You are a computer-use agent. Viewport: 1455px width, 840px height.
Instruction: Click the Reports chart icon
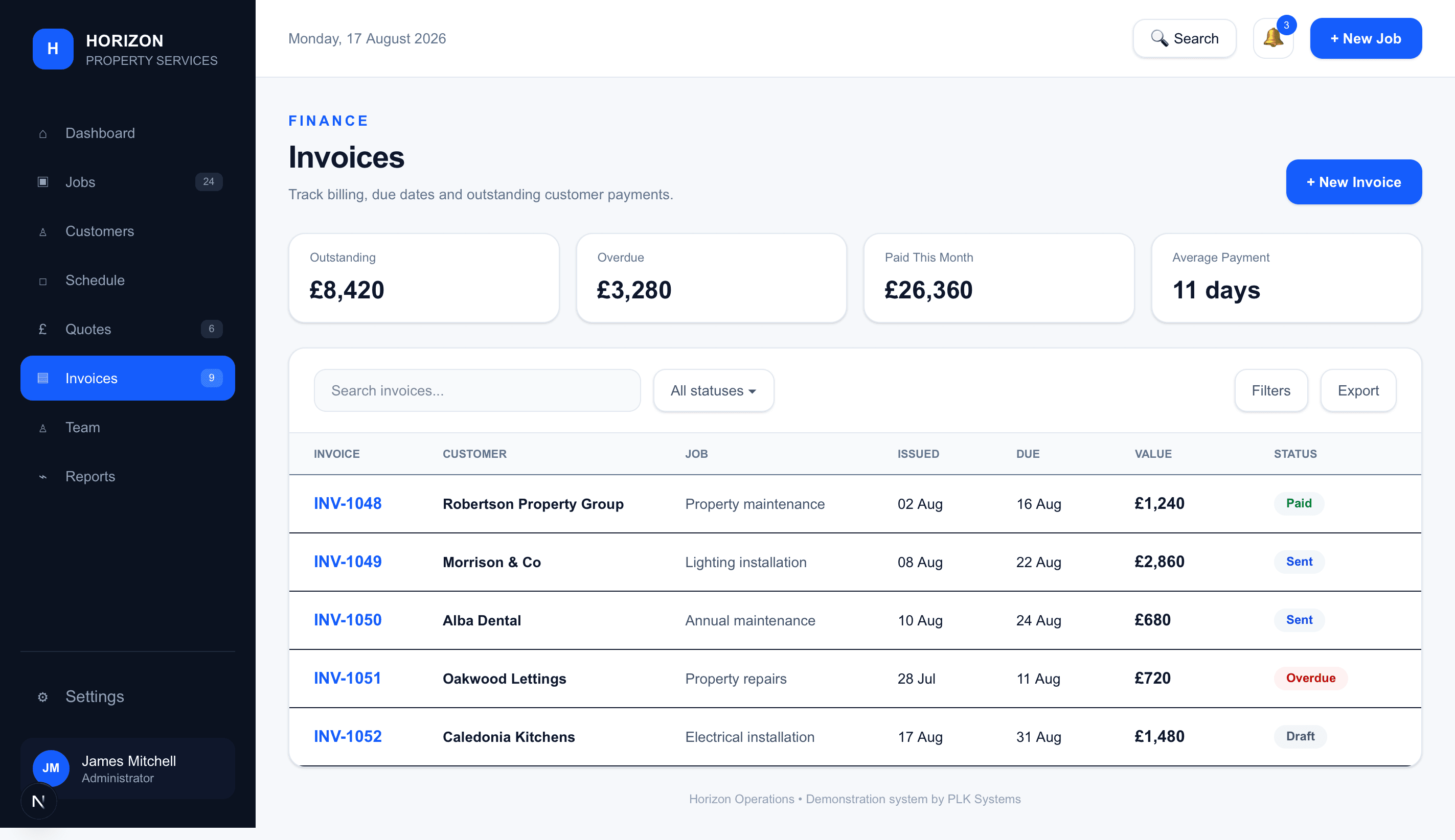[x=43, y=477]
